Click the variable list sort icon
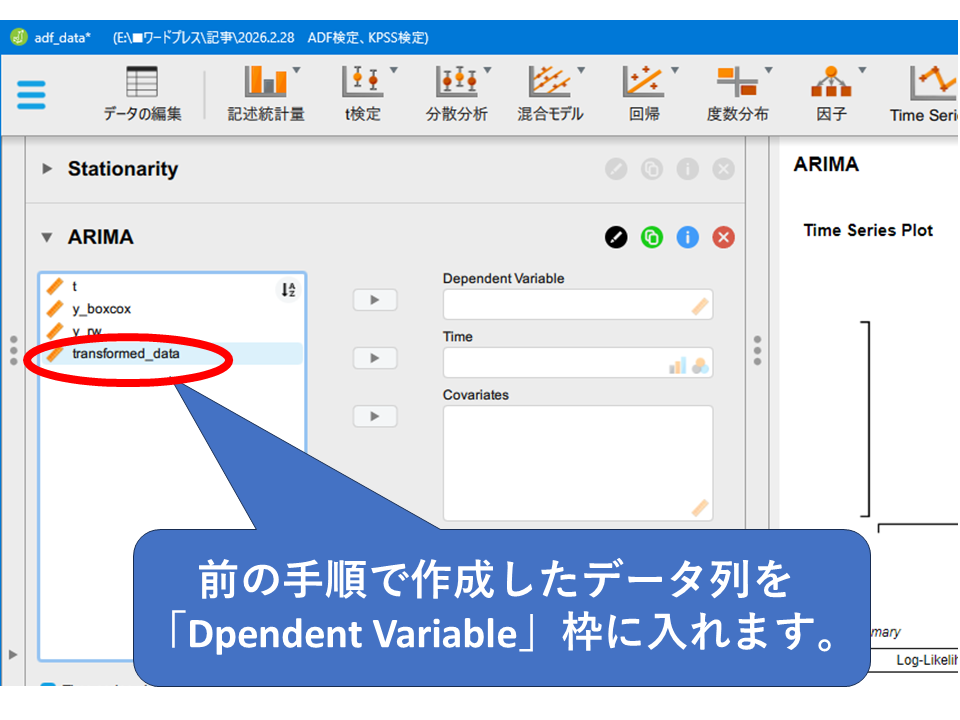The width and height of the screenshot is (960, 720). 288,290
